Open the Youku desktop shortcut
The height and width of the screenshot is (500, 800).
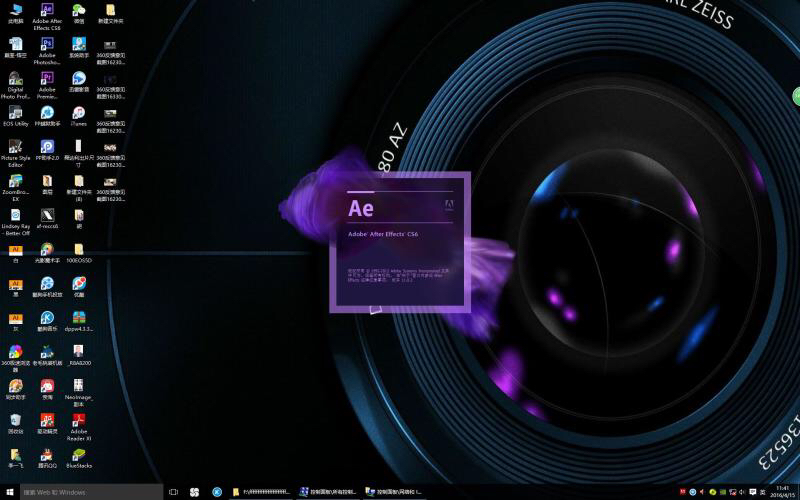(79, 287)
